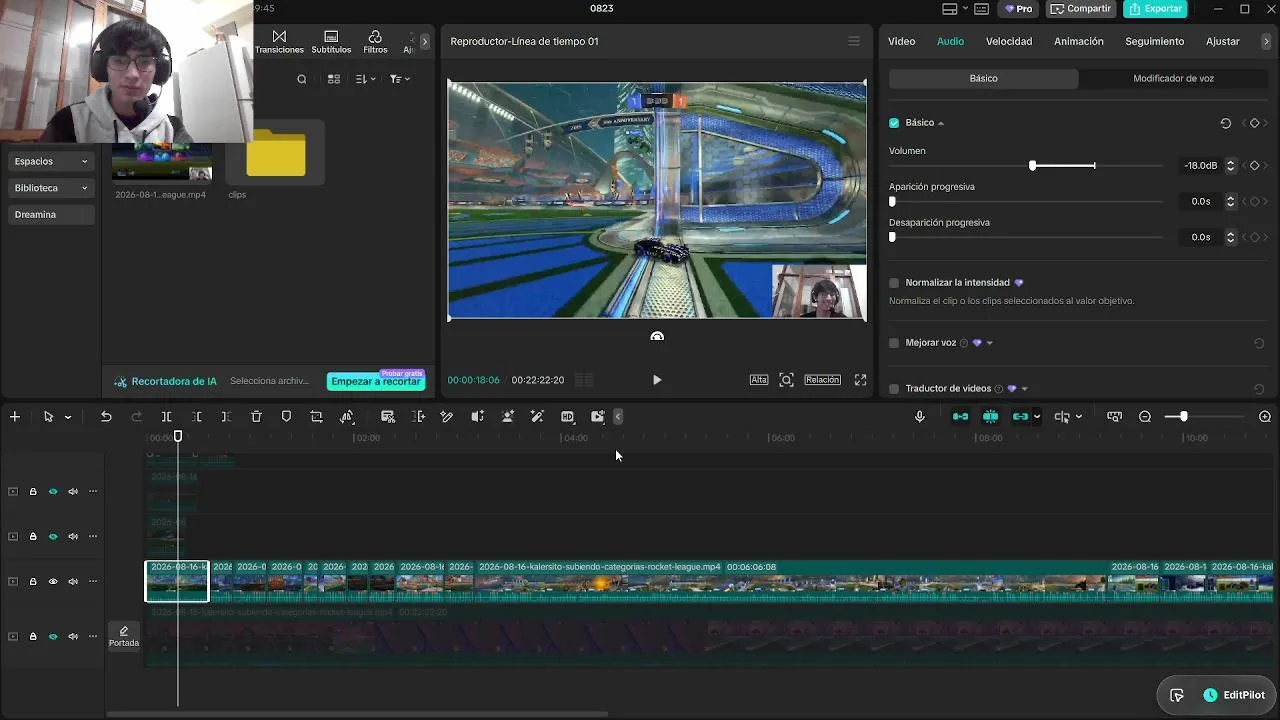Open the Subtítulos panel
1280x720 pixels.
click(x=331, y=42)
